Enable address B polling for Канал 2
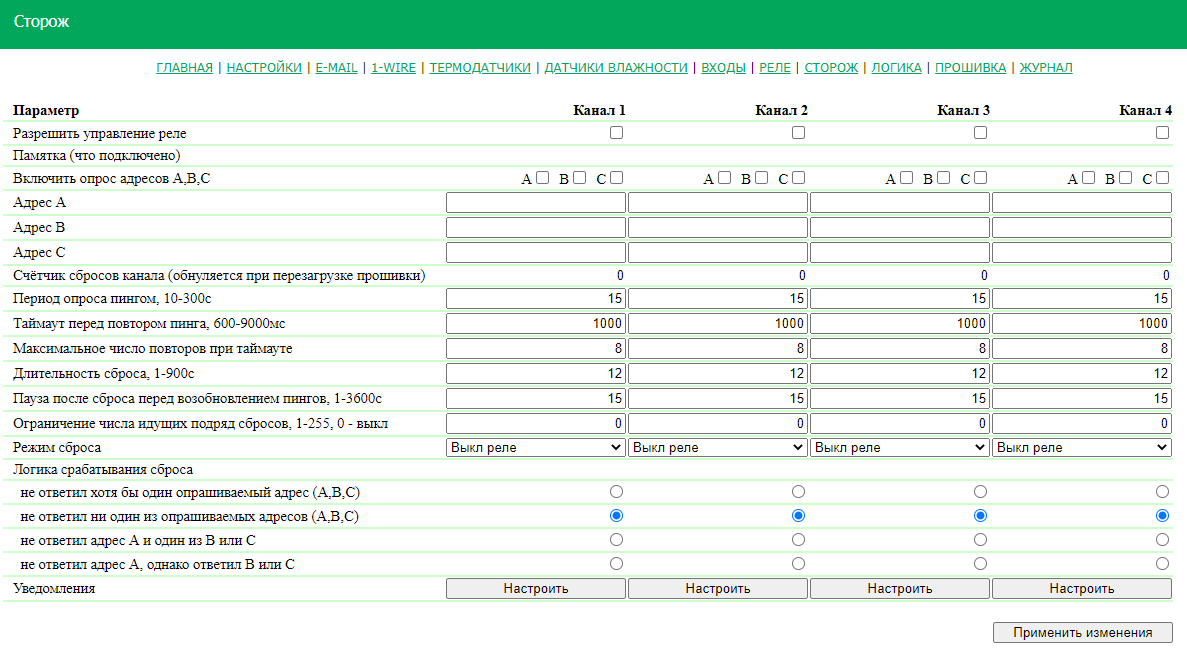 coord(762,178)
